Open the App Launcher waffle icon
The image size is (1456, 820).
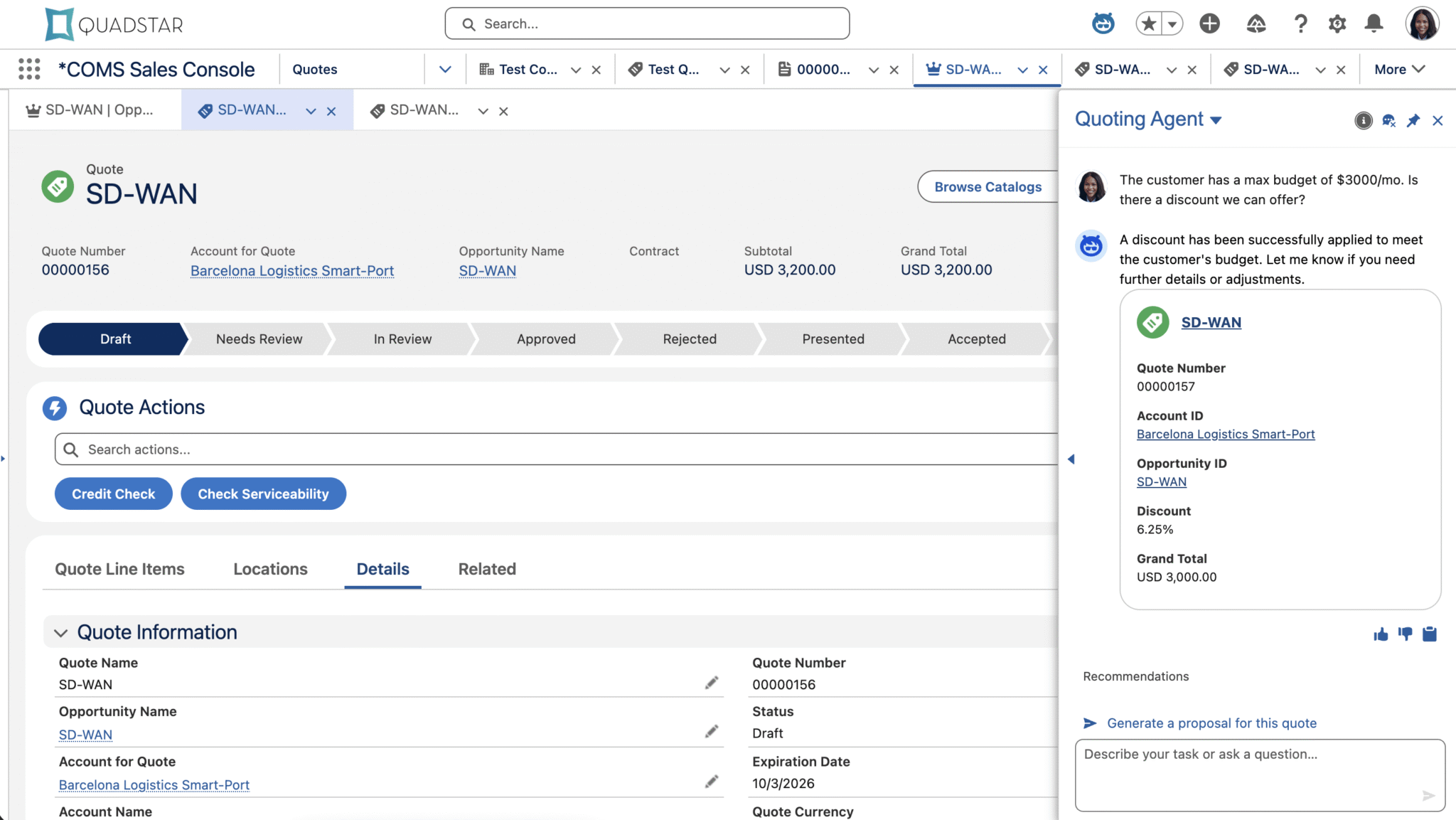point(28,68)
